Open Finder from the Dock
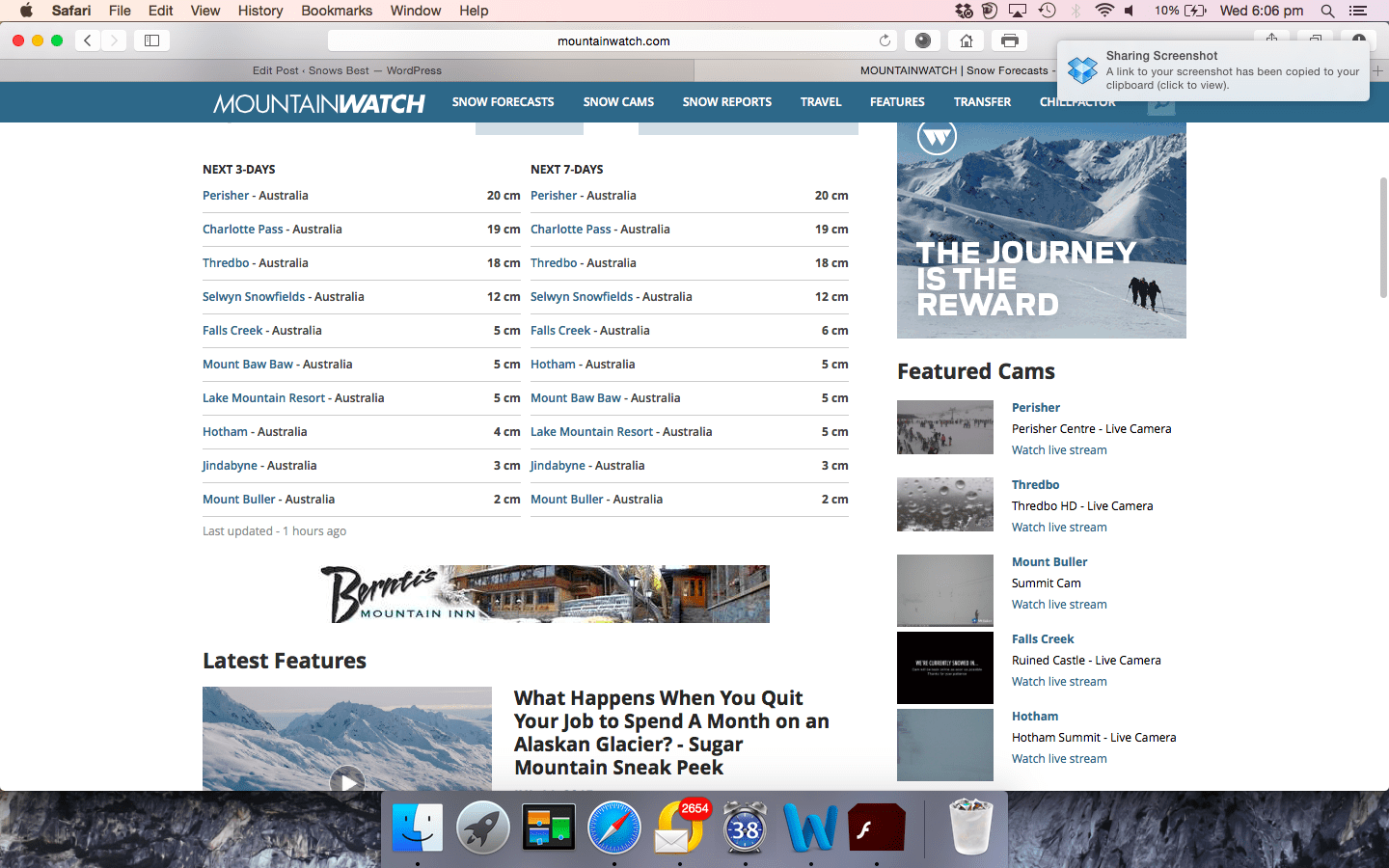The width and height of the screenshot is (1389, 868). 418,827
